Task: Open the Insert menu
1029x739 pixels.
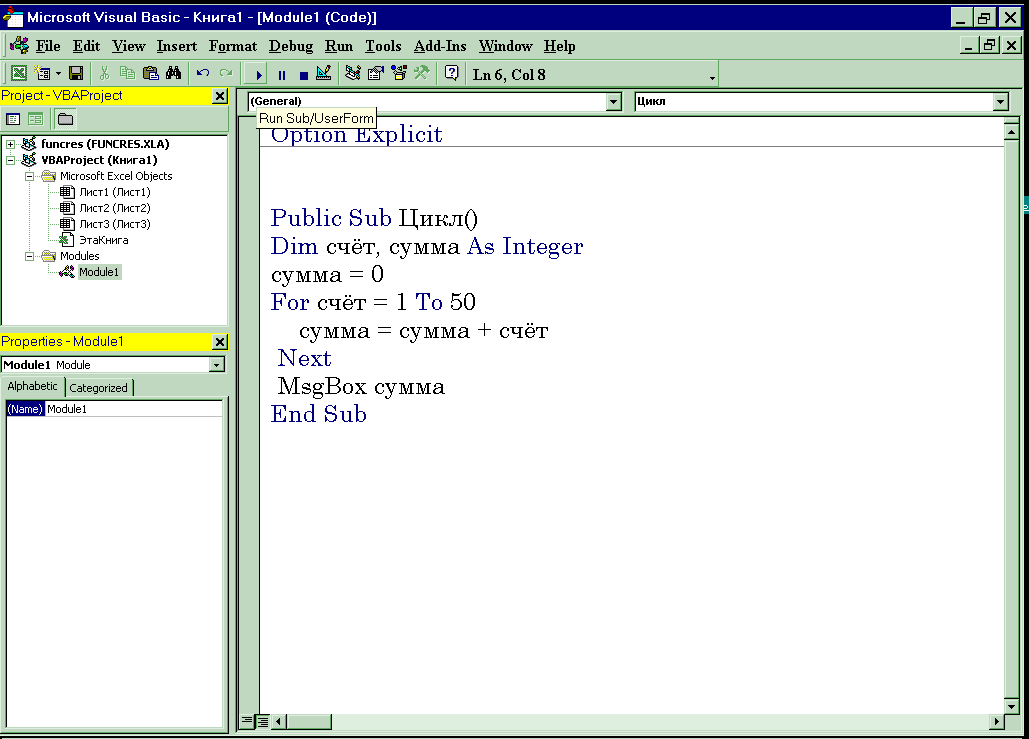Action: coord(177,46)
